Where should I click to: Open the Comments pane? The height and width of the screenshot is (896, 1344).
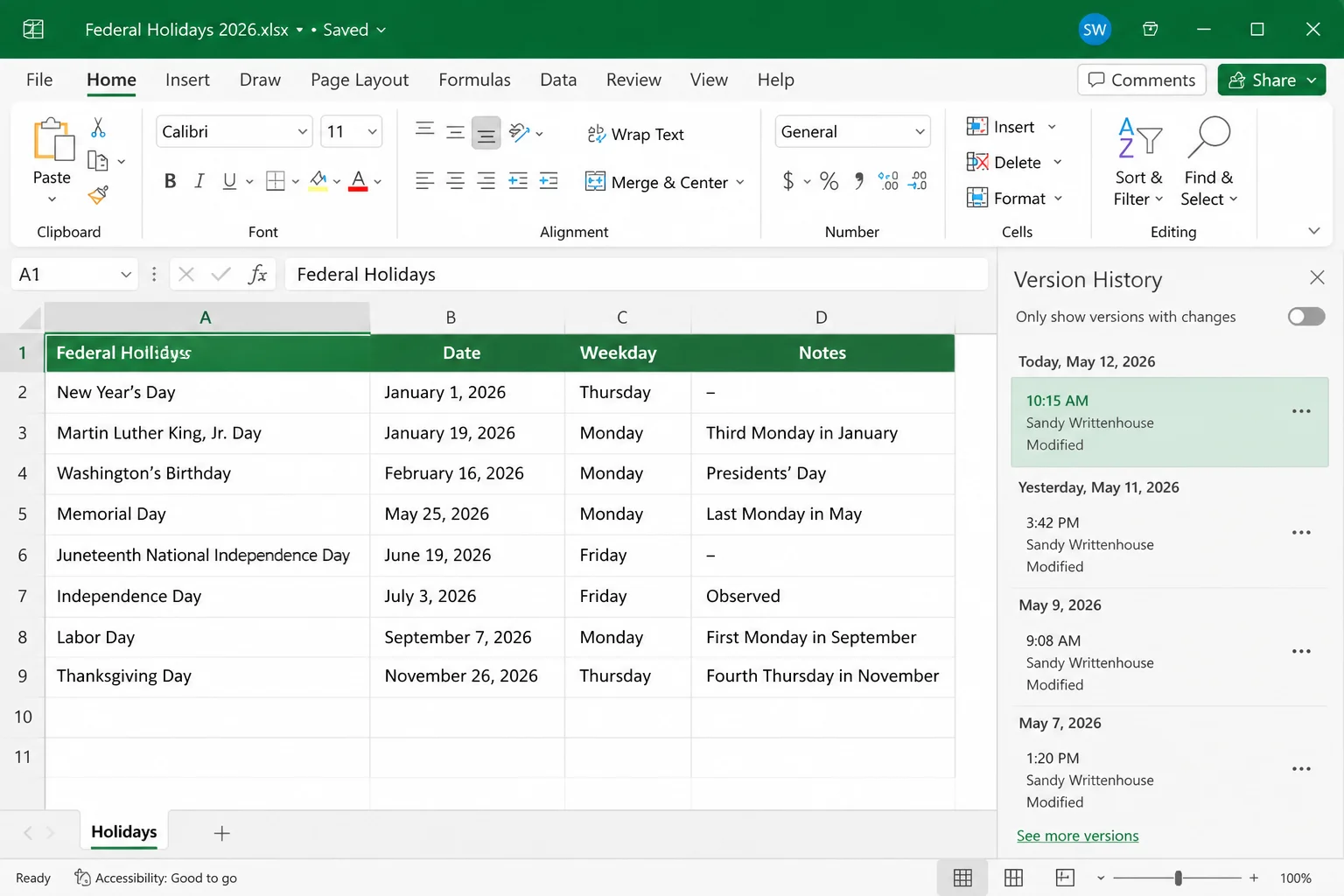click(1142, 80)
